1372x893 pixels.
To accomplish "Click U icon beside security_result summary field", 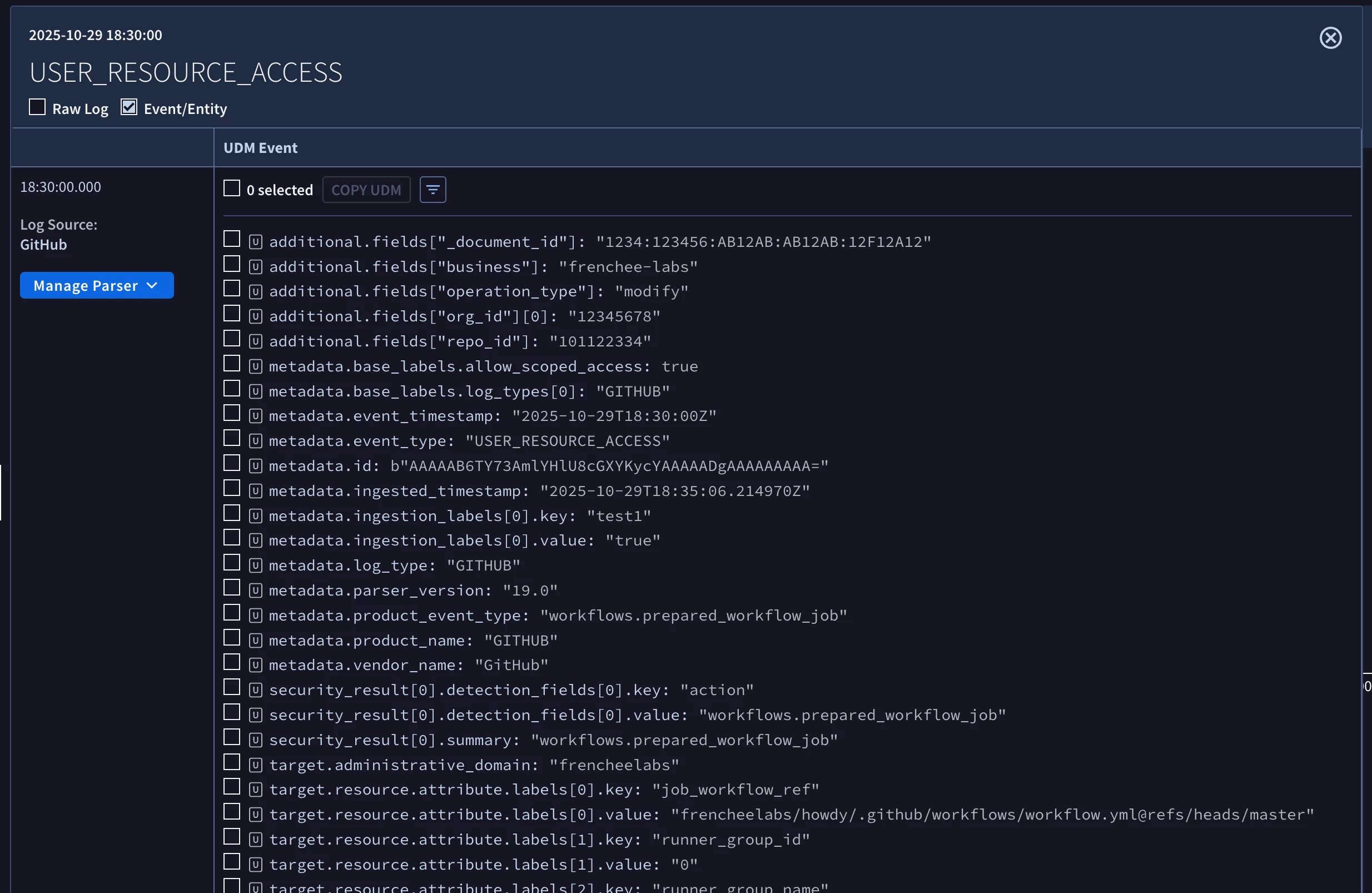I will [x=255, y=740].
